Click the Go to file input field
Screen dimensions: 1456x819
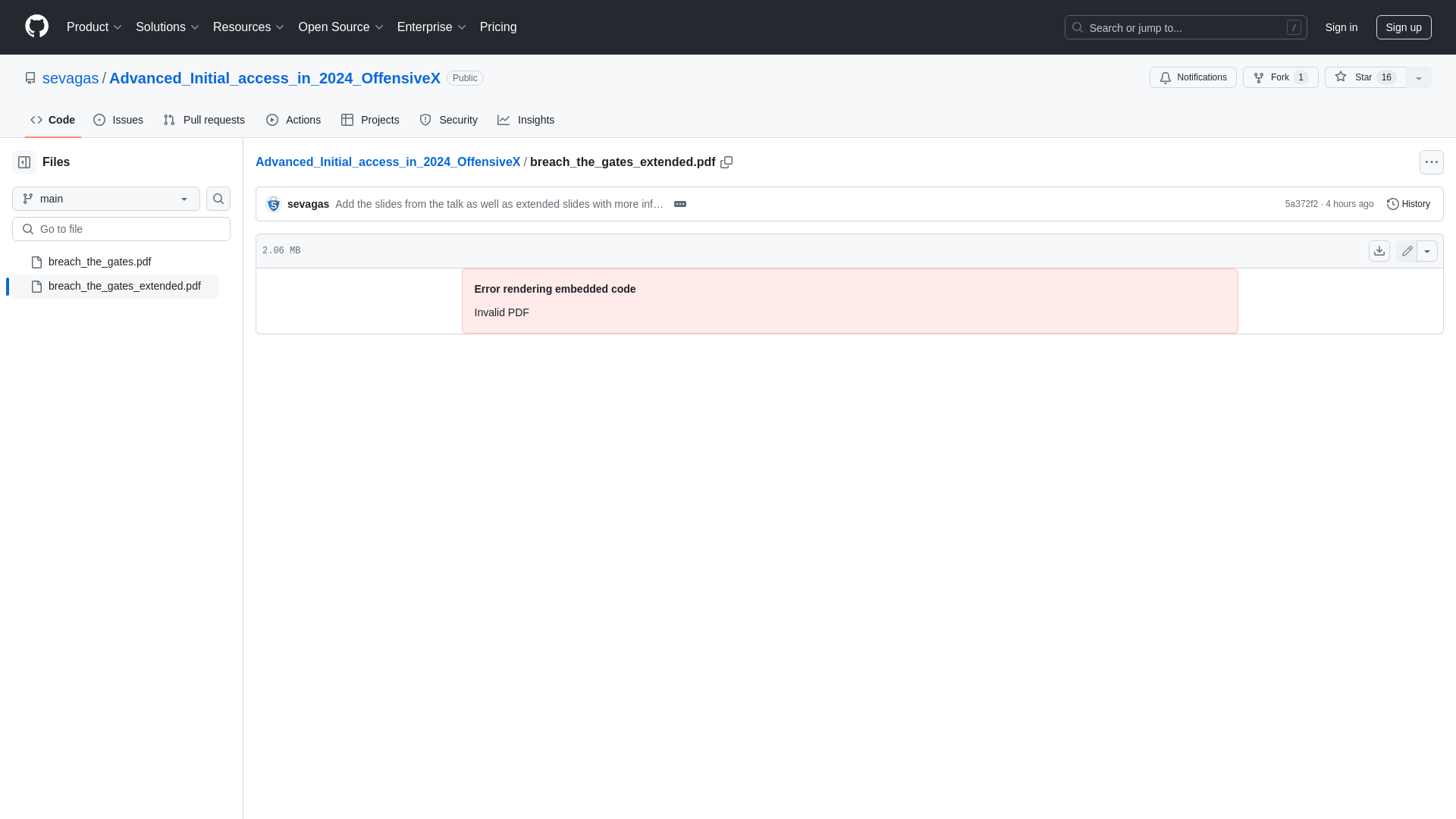121,228
